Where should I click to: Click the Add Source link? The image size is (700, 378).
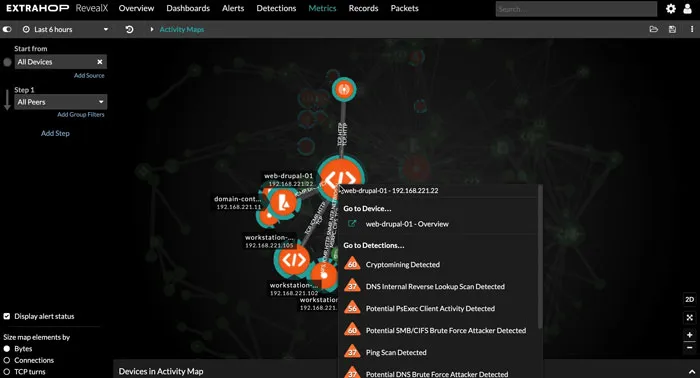89,76
